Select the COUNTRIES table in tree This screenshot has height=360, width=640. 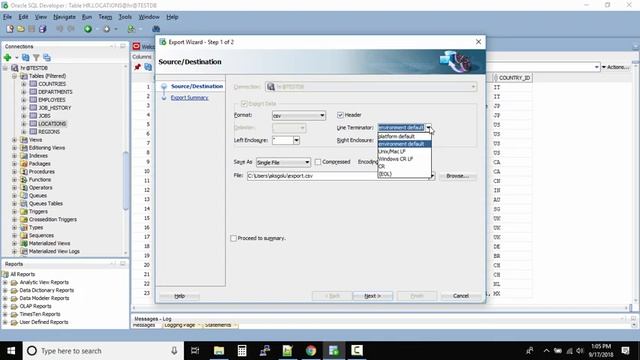click(52, 84)
